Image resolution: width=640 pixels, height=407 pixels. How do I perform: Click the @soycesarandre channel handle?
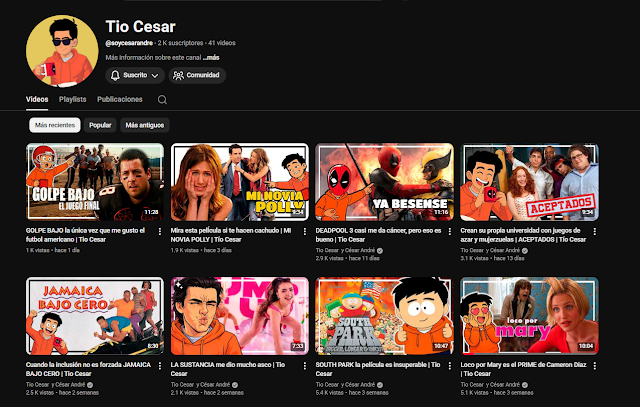click(x=129, y=43)
